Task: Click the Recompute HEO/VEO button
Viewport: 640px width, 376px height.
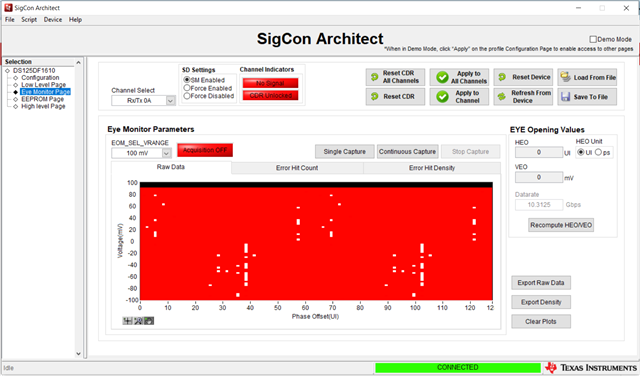Action: point(561,225)
